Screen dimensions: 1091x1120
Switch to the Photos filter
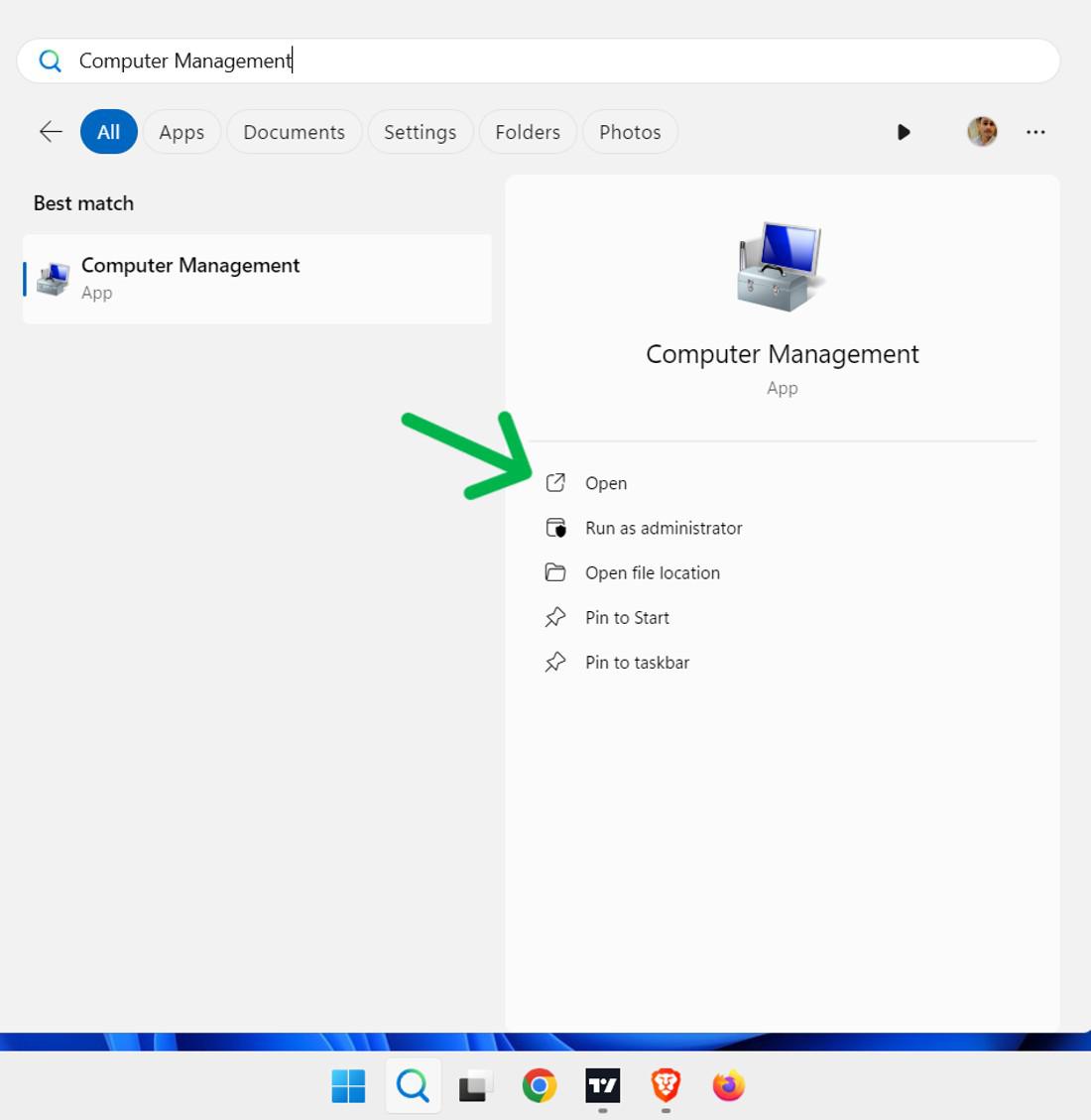(630, 131)
